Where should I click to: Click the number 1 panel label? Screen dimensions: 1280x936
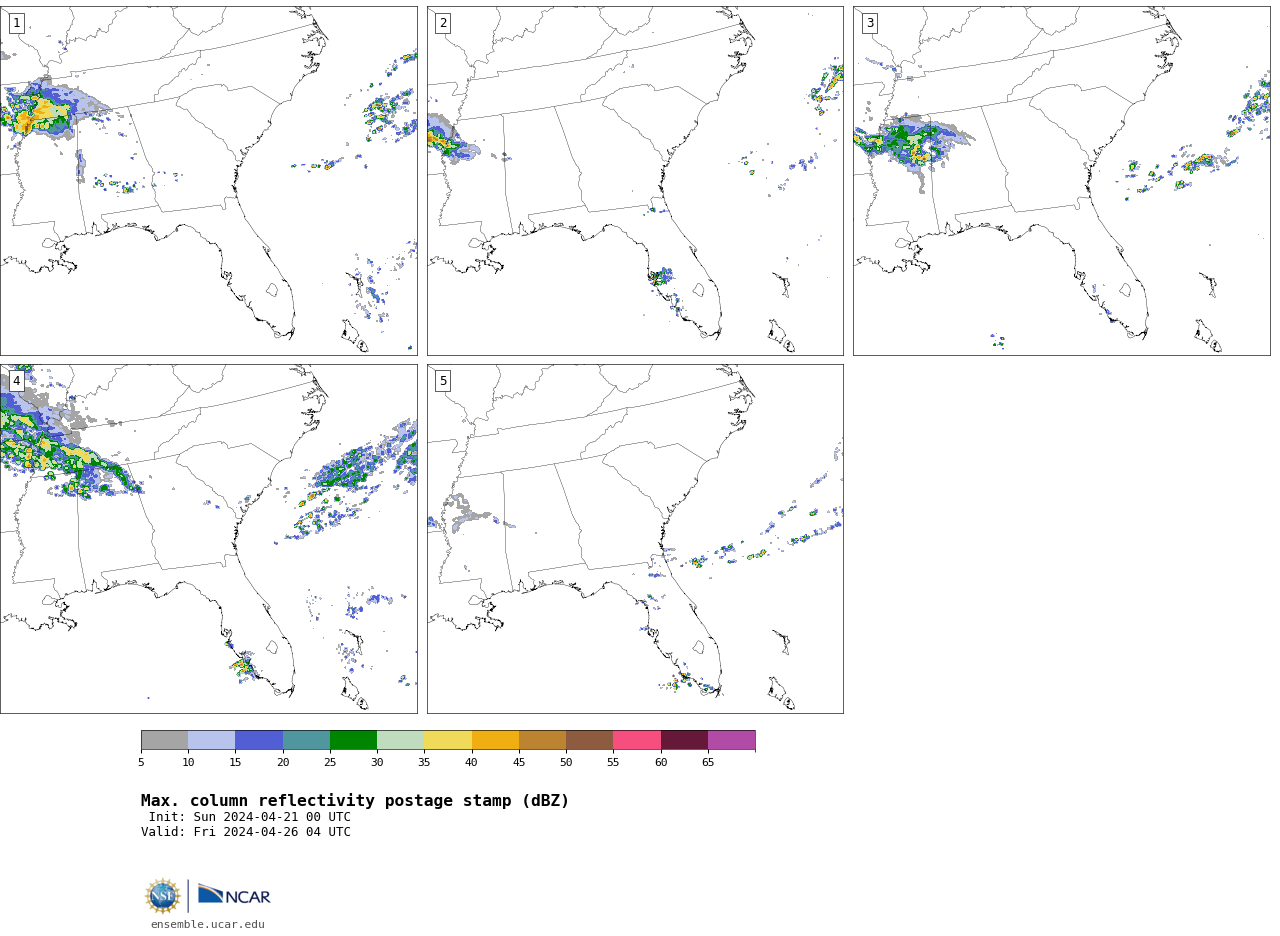coord(16,23)
